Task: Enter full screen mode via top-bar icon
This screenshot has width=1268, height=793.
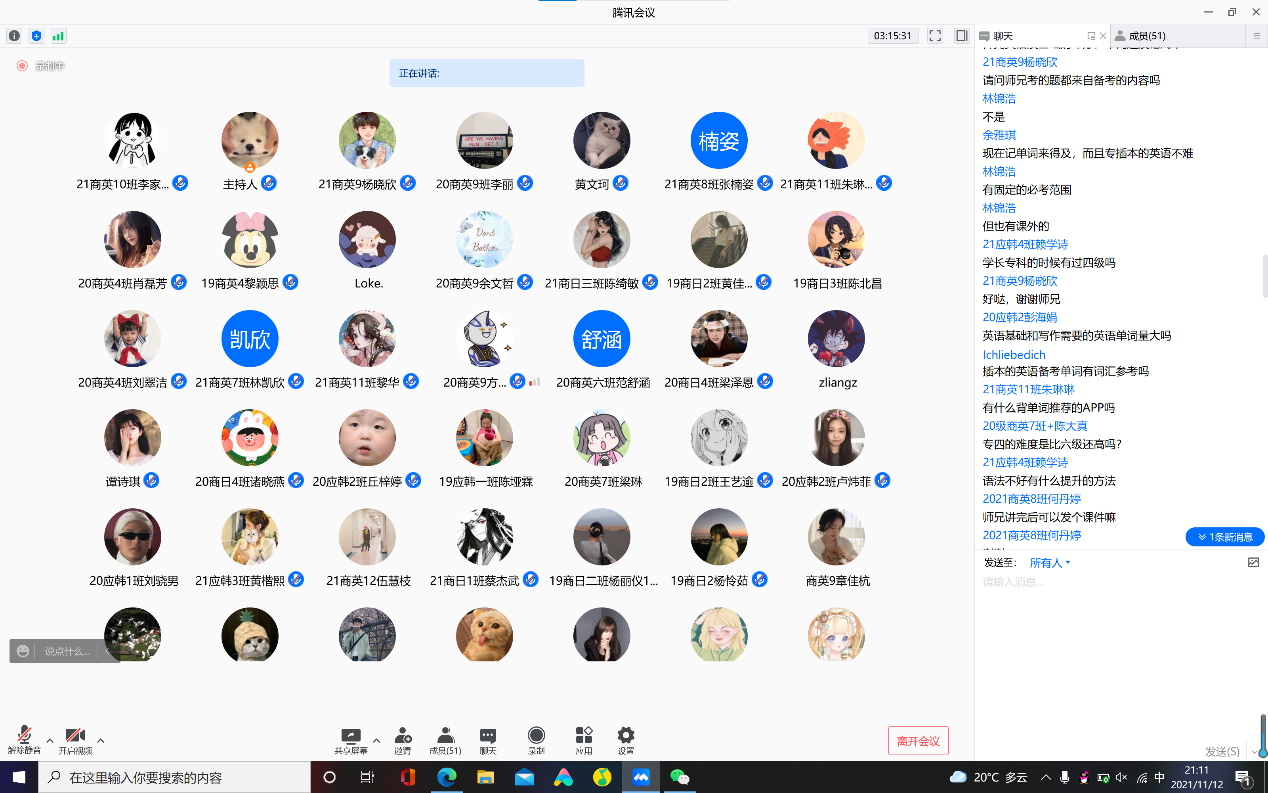Action: click(x=935, y=36)
